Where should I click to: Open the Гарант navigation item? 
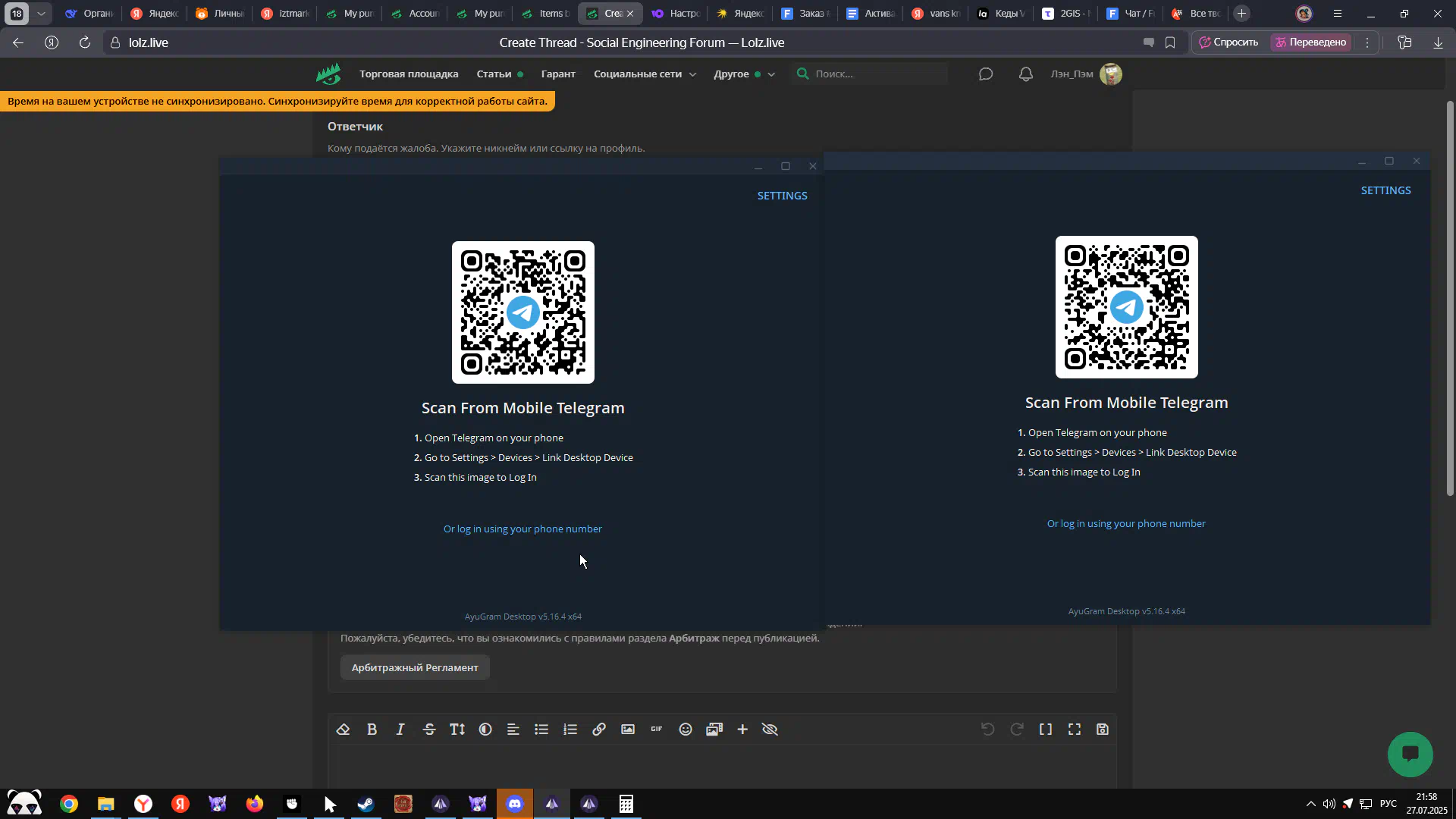click(x=558, y=74)
